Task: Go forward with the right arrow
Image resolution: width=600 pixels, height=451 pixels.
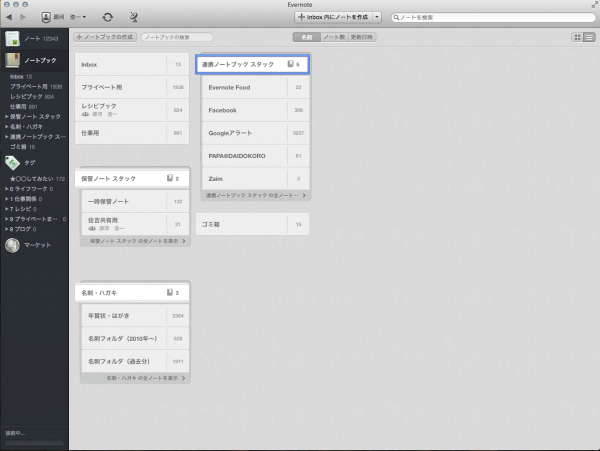Action: click(x=23, y=17)
